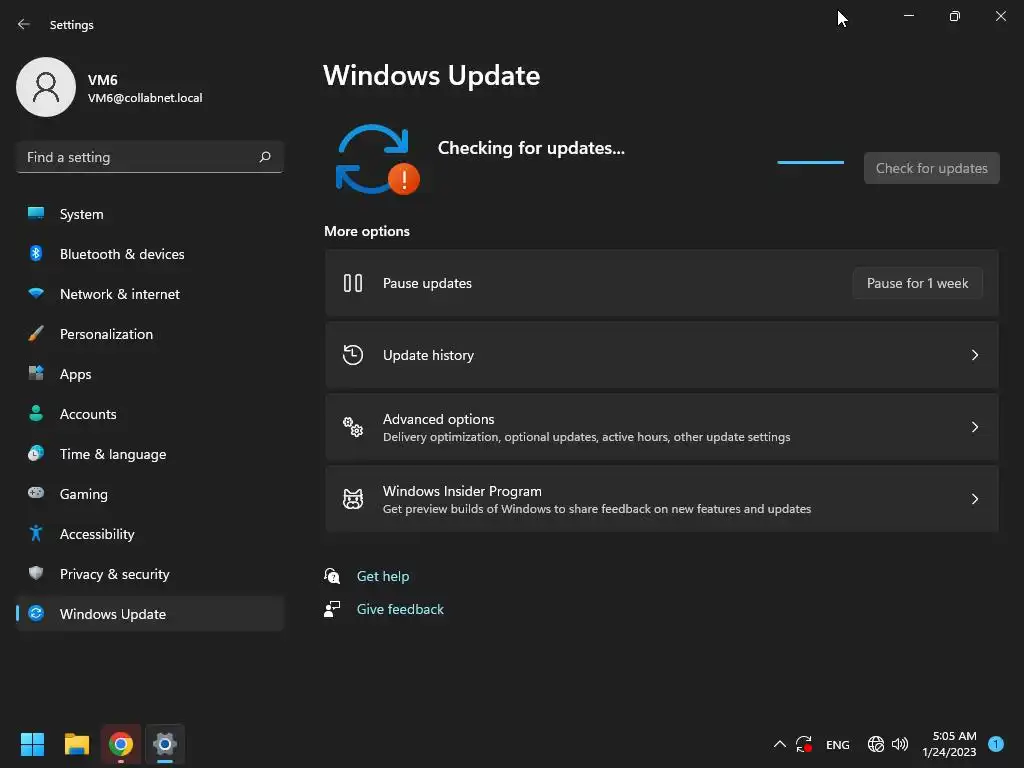1024x768 pixels.
Task: Click the search magnifier icon in Find a setting
Action: click(x=265, y=157)
